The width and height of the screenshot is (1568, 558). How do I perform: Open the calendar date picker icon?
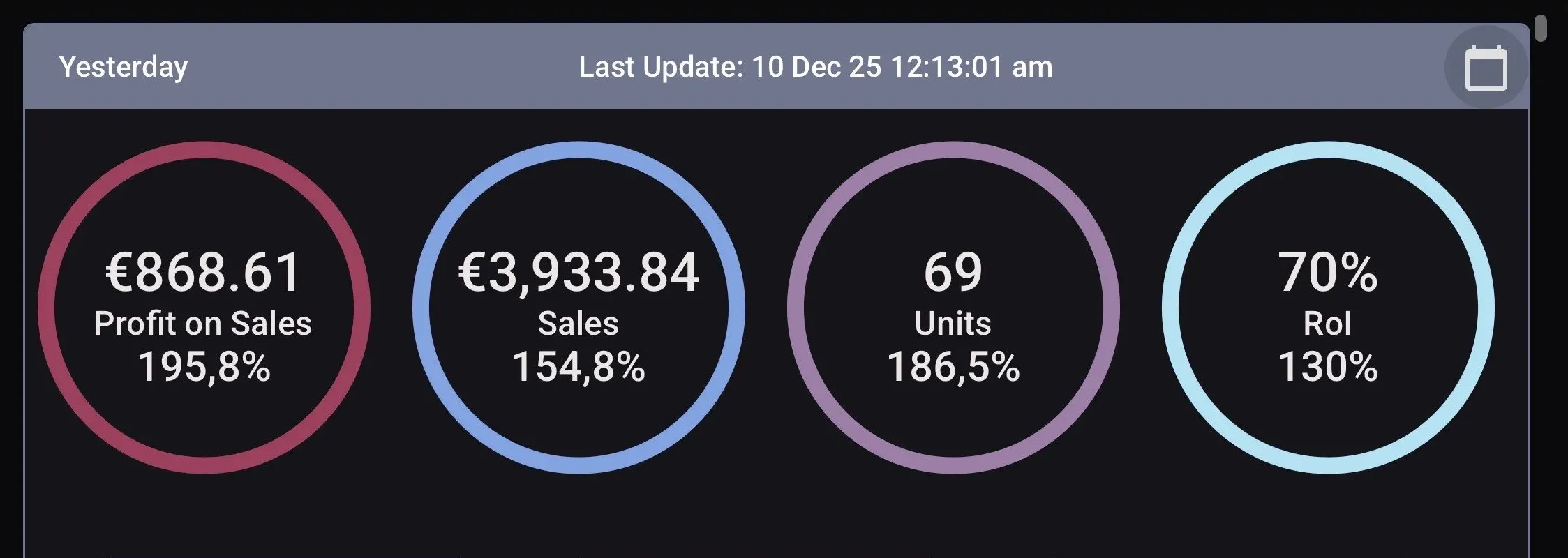coord(1486,68)
